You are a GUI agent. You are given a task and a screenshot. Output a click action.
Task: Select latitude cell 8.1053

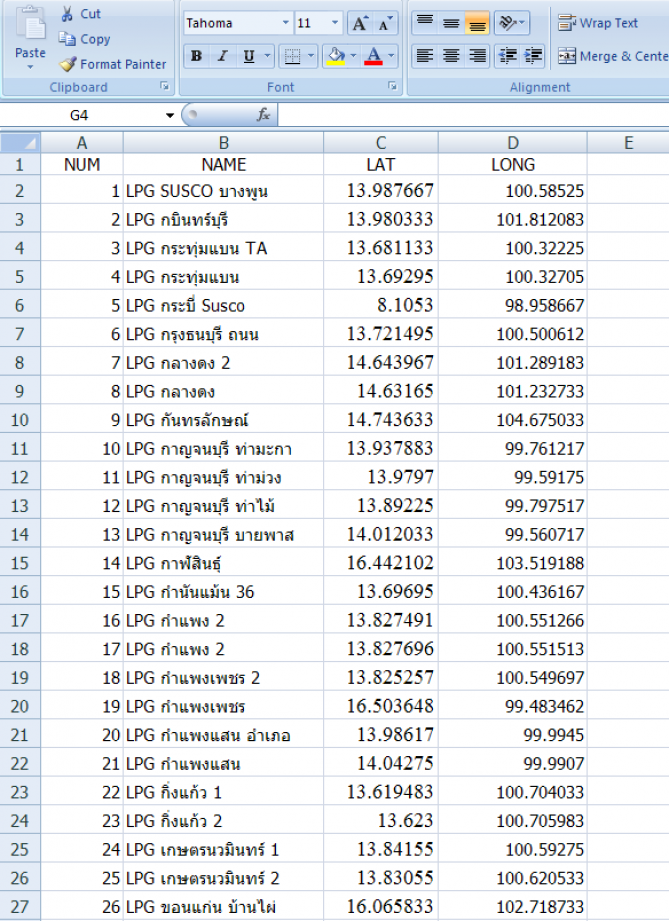pyautogui.click(x=381, y=305)
